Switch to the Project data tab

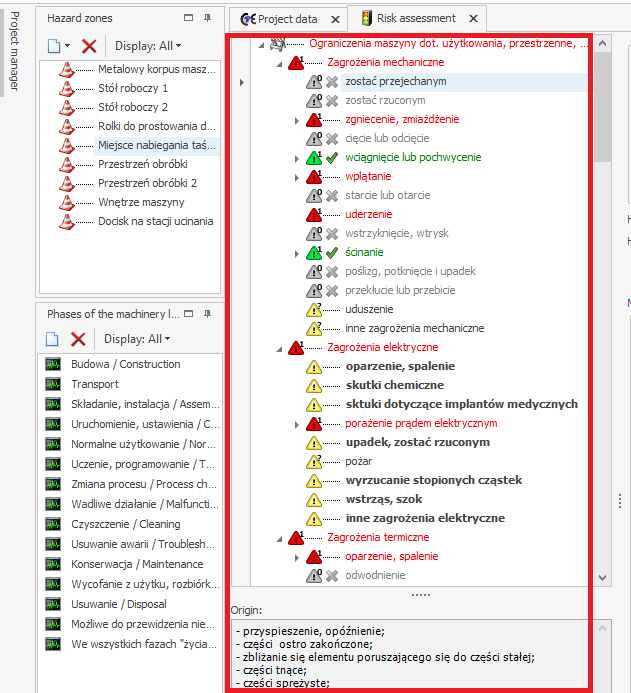(x=283, y=19)
